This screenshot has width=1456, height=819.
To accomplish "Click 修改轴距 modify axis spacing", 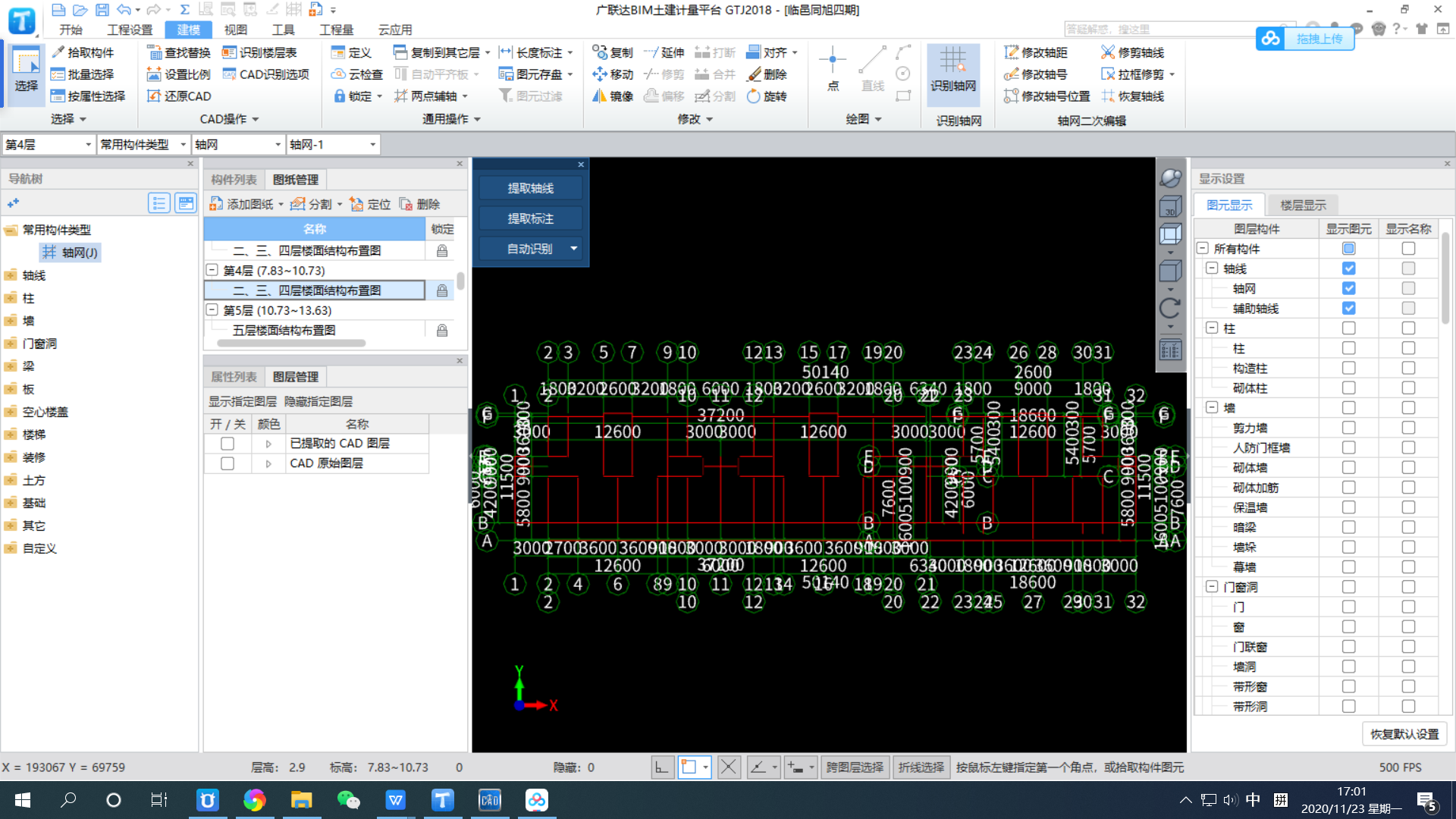I will (1036, 52).
